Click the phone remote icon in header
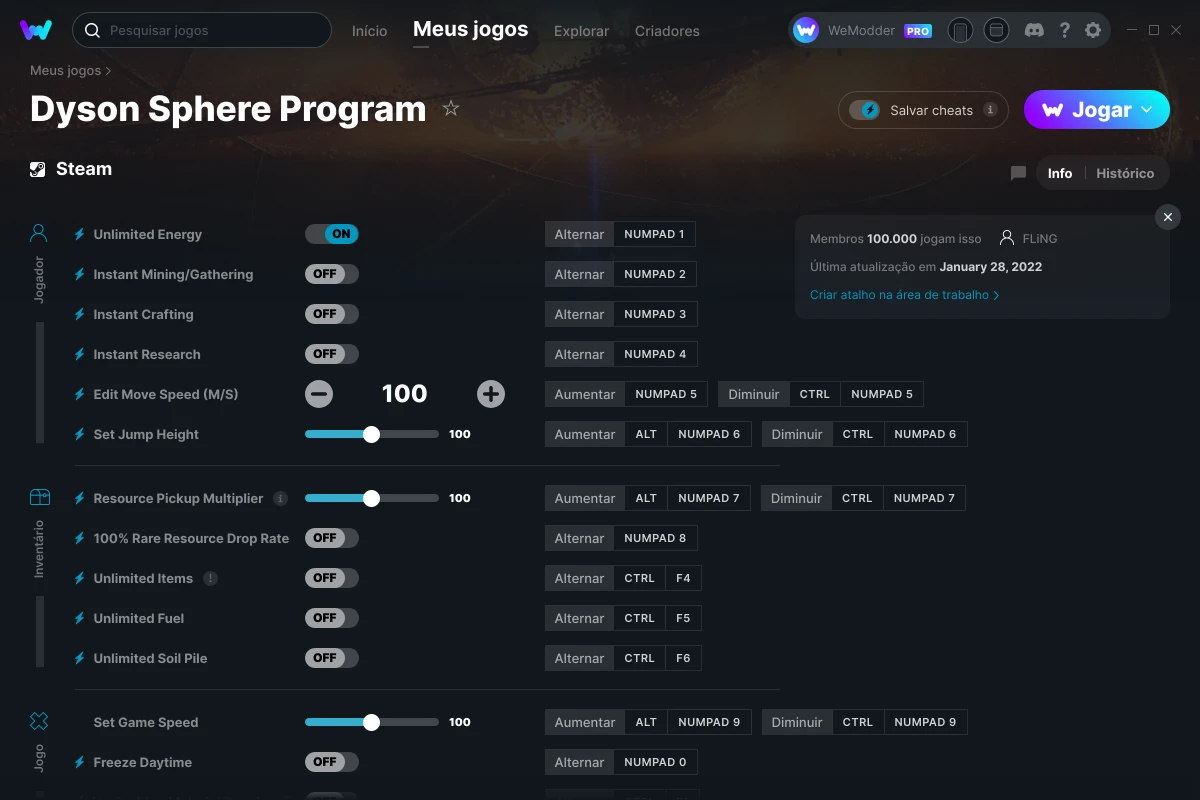 (x=960, y=30)
